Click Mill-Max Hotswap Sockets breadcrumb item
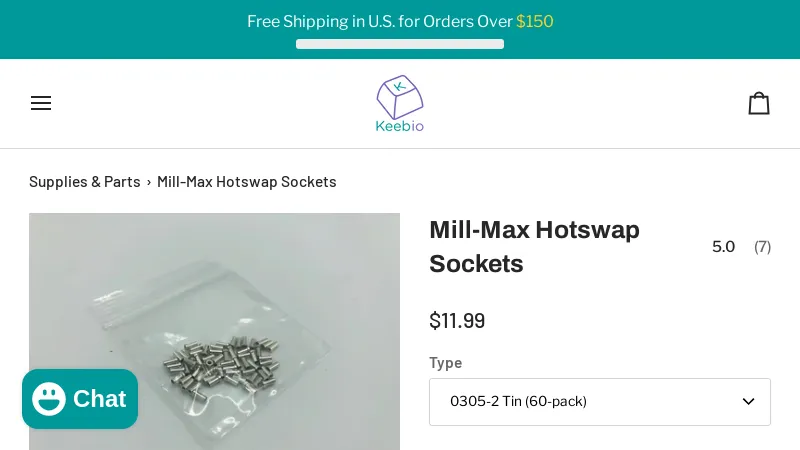Viewport: 800px width, 450px height. click(246, 182)
